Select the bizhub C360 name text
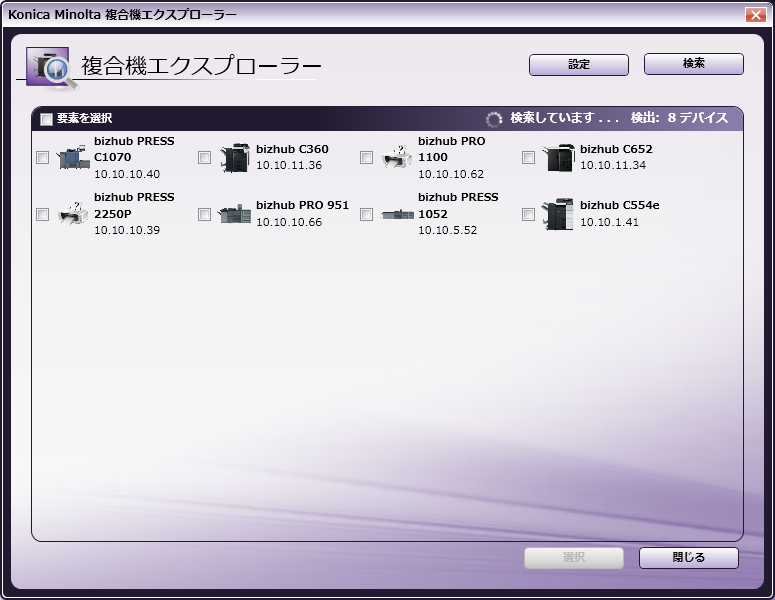Screen dimensions: 775x600 pos(292,149)
